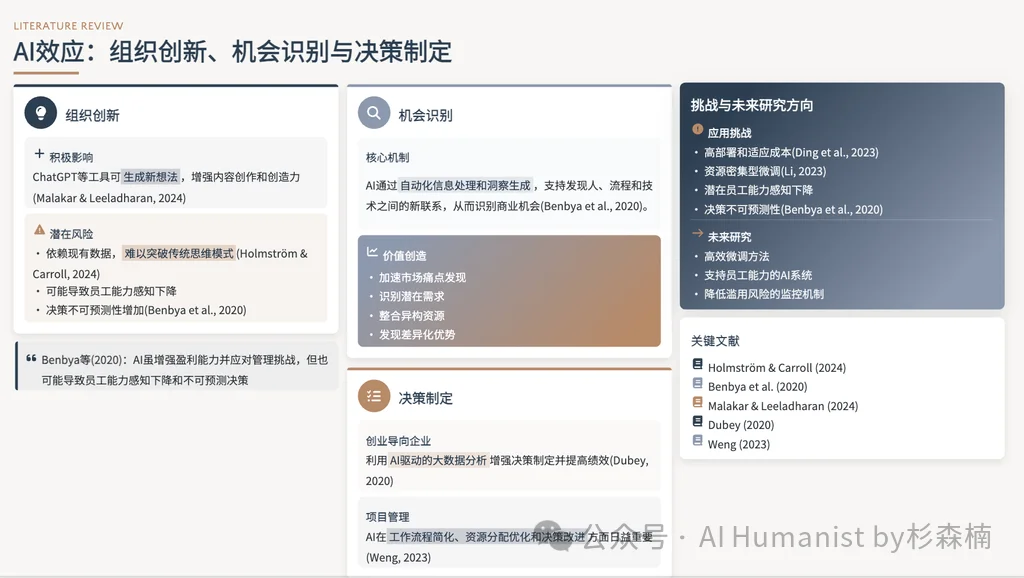1024x578 pixels.
Task: Open the Holmström & Carroll (2024) reference
Action: pos(777,367)
